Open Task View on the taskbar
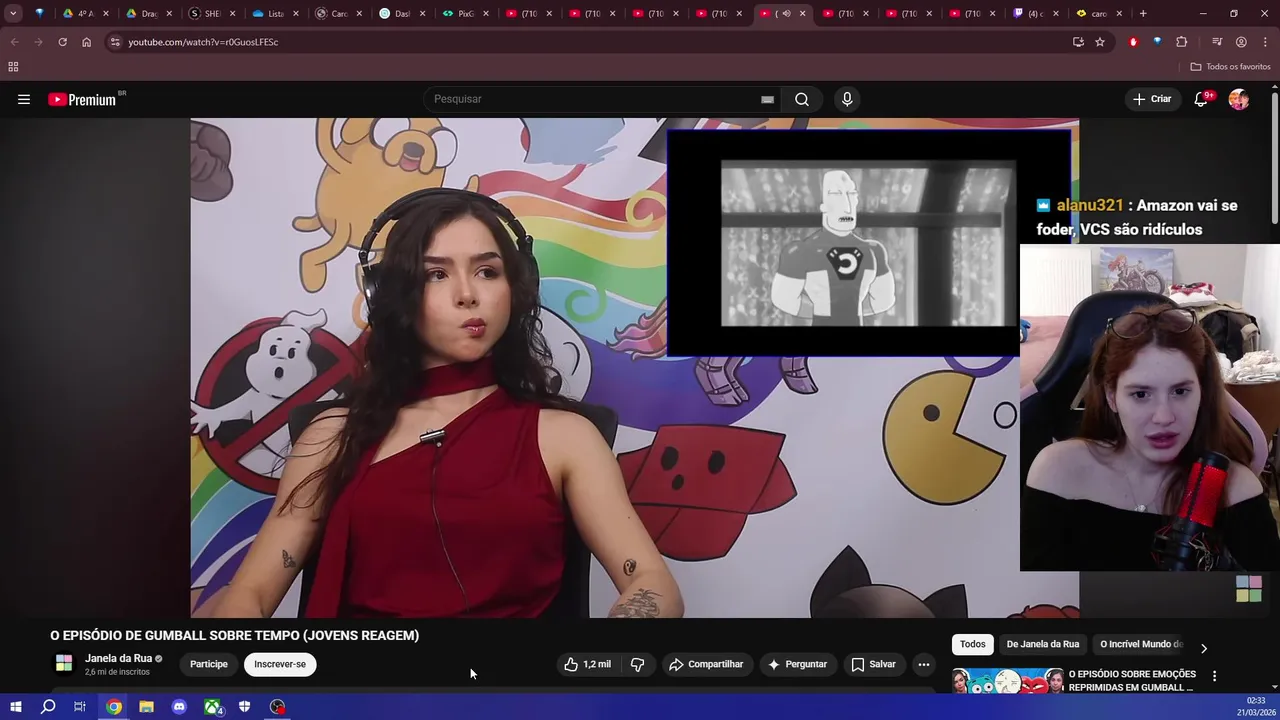This screenshot has width=1280, height=720. click(80, 707)
